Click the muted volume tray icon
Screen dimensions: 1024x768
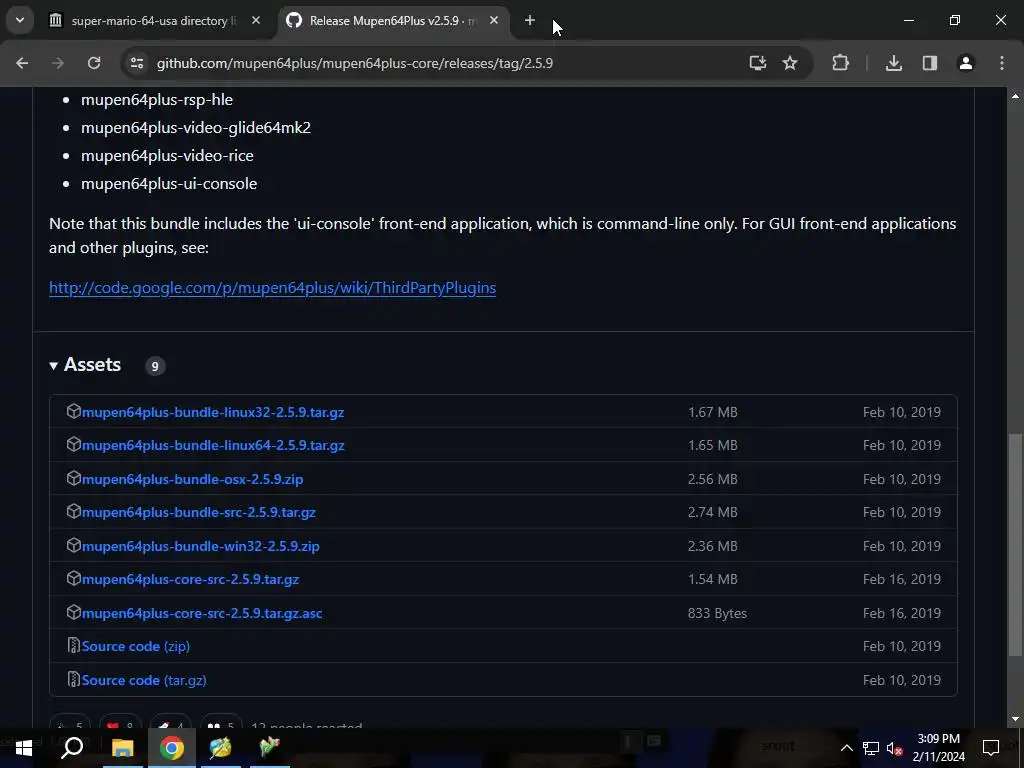coord(894,748)
